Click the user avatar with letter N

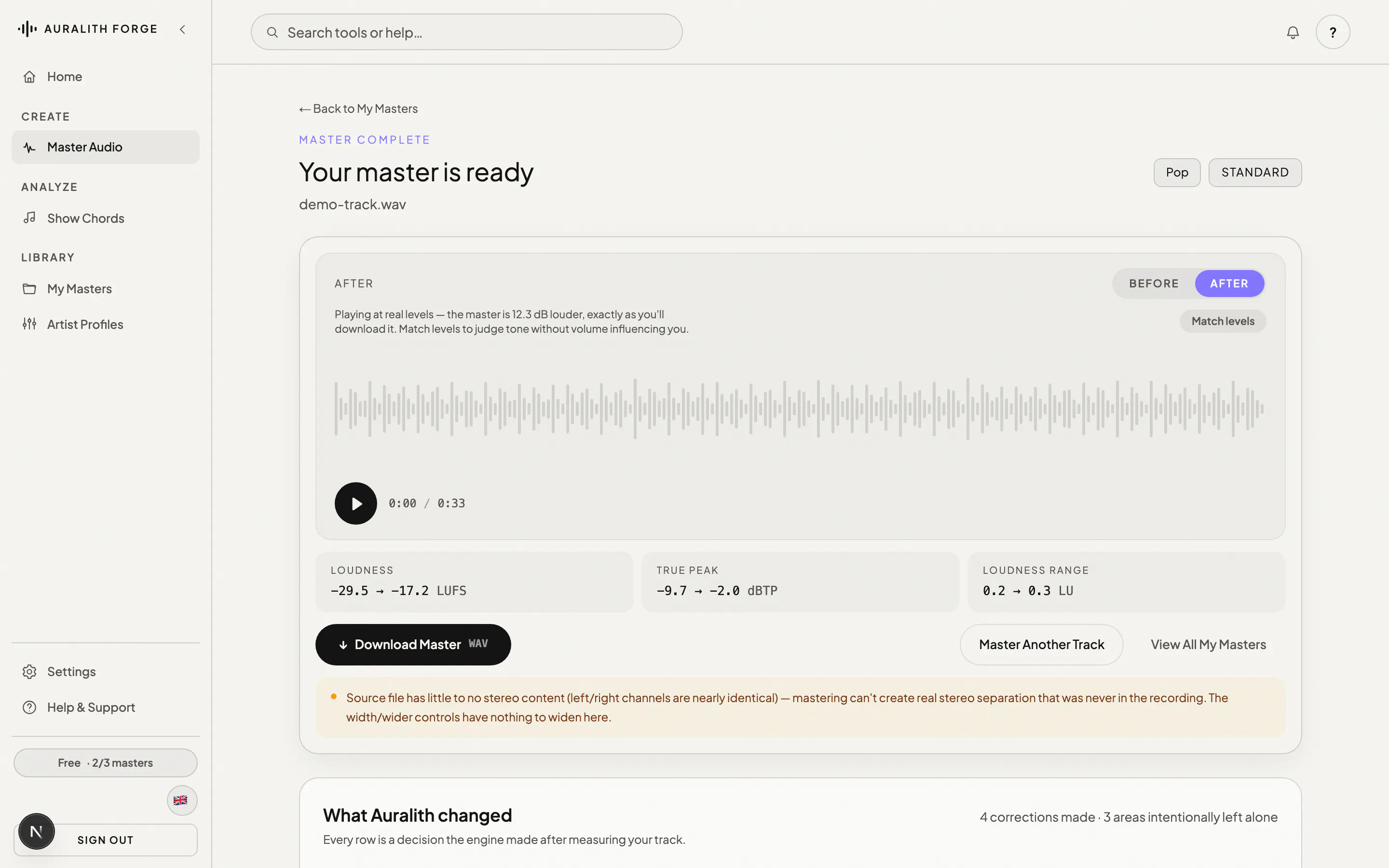(36, 831)
